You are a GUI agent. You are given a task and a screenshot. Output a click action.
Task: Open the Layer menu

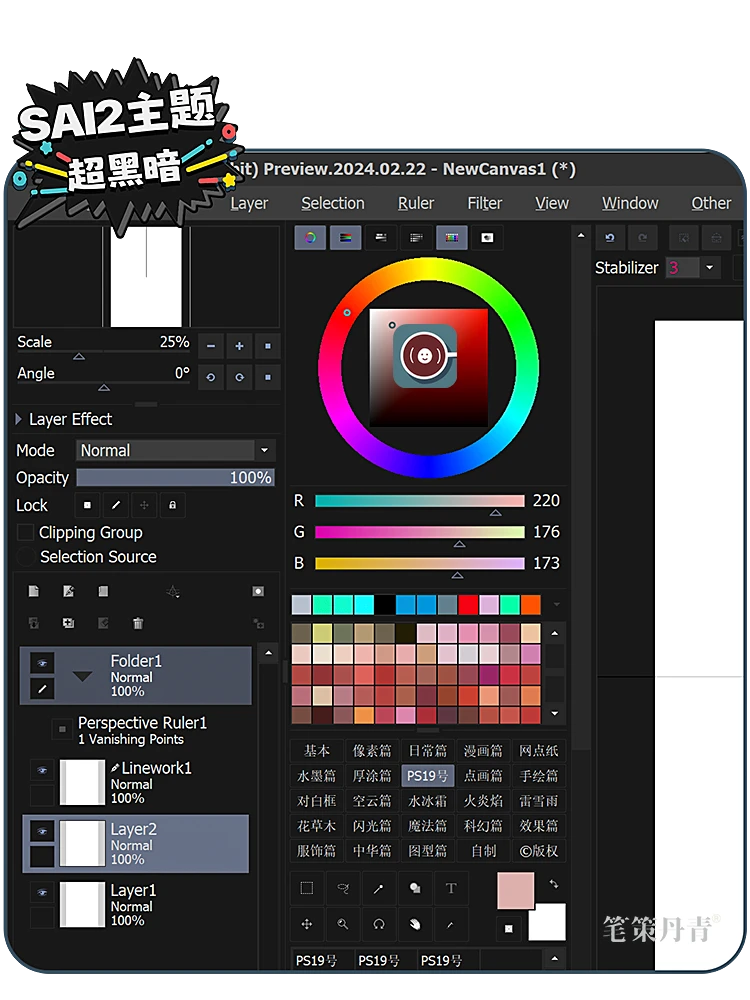click(x=249, y=203)
